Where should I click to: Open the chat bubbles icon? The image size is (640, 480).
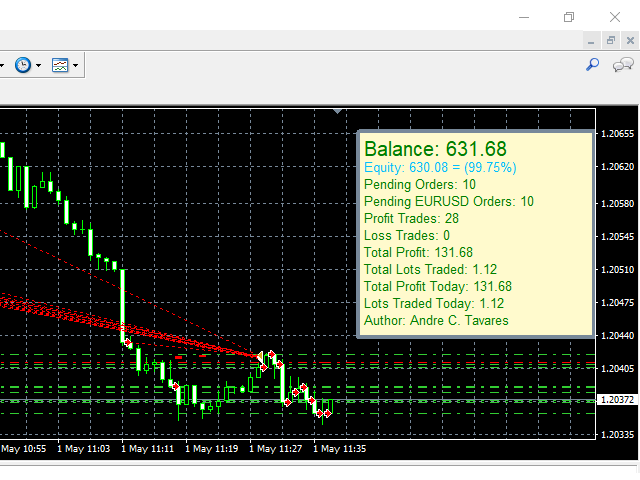(623, 64)
